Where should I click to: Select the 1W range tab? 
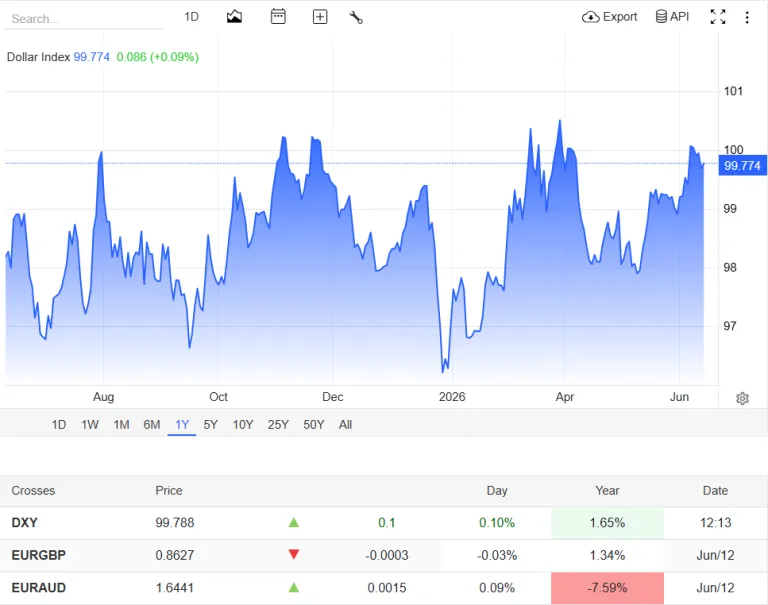coord(90,425)
